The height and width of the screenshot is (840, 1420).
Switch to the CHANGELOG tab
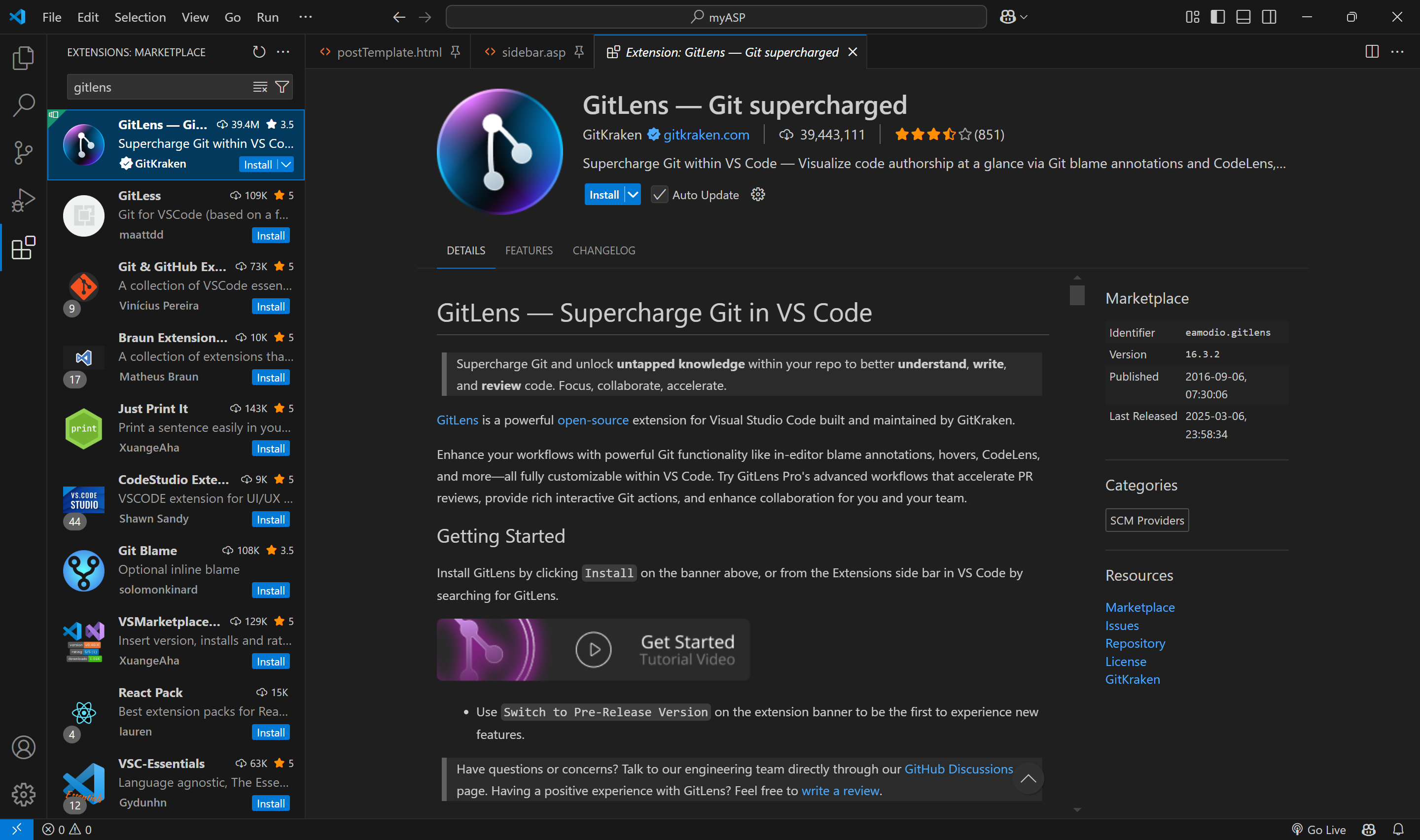tap(604, 250)
